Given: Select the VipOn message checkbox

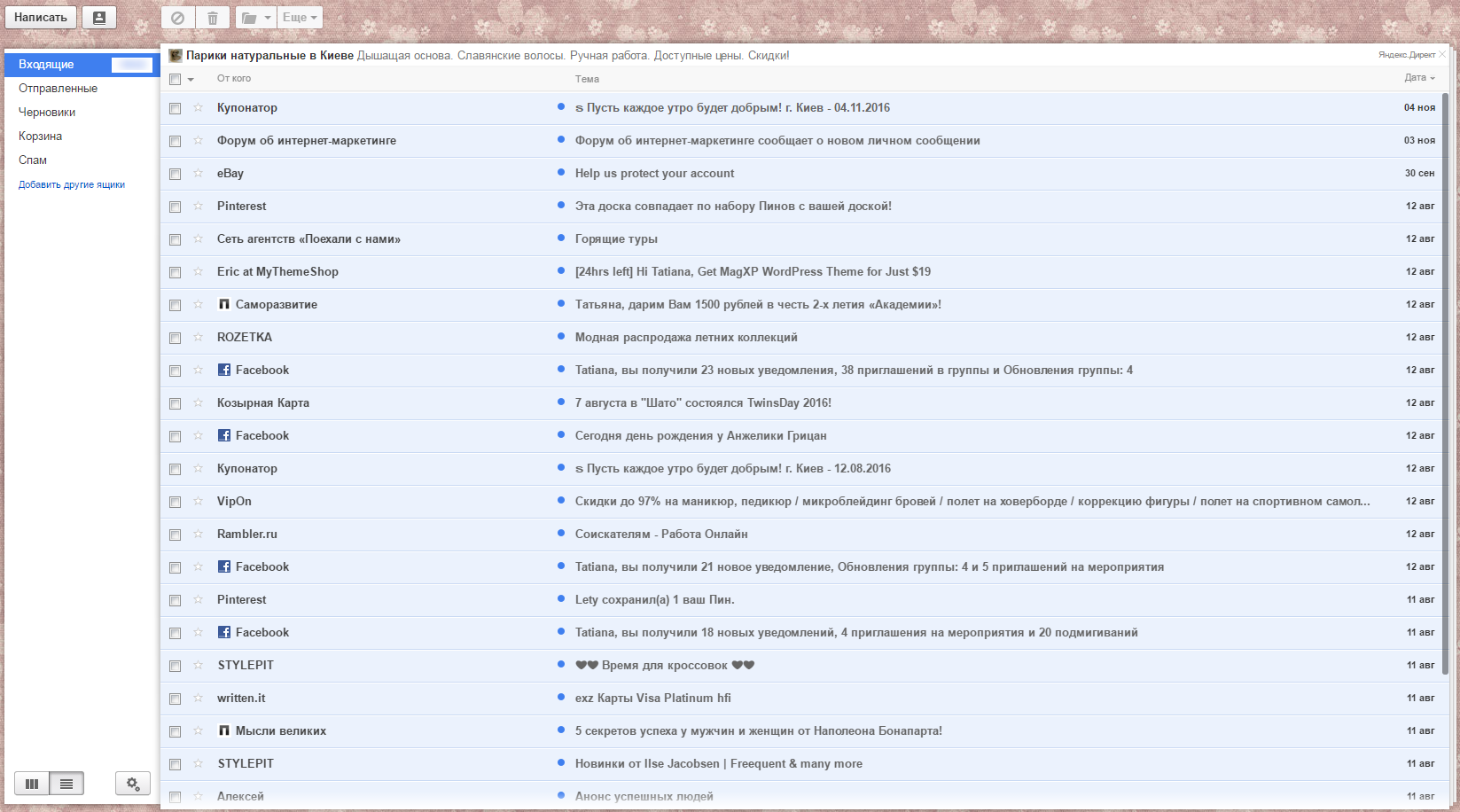Looking at the screenshot, I should 176,502.
